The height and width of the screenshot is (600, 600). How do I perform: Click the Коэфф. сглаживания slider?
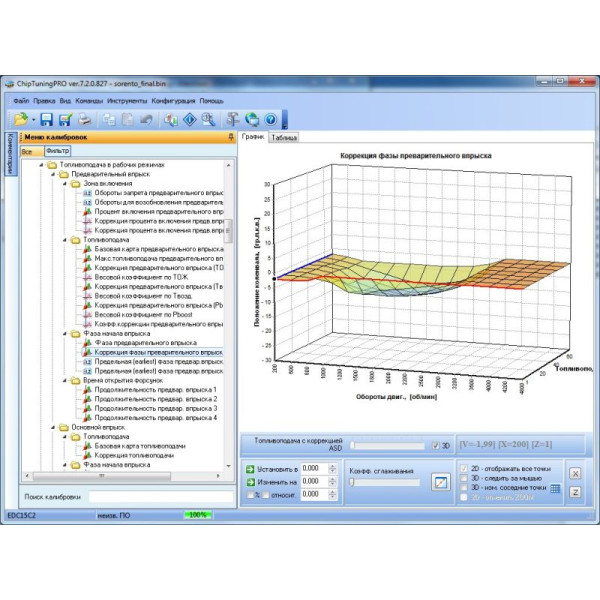coord(352,482)
